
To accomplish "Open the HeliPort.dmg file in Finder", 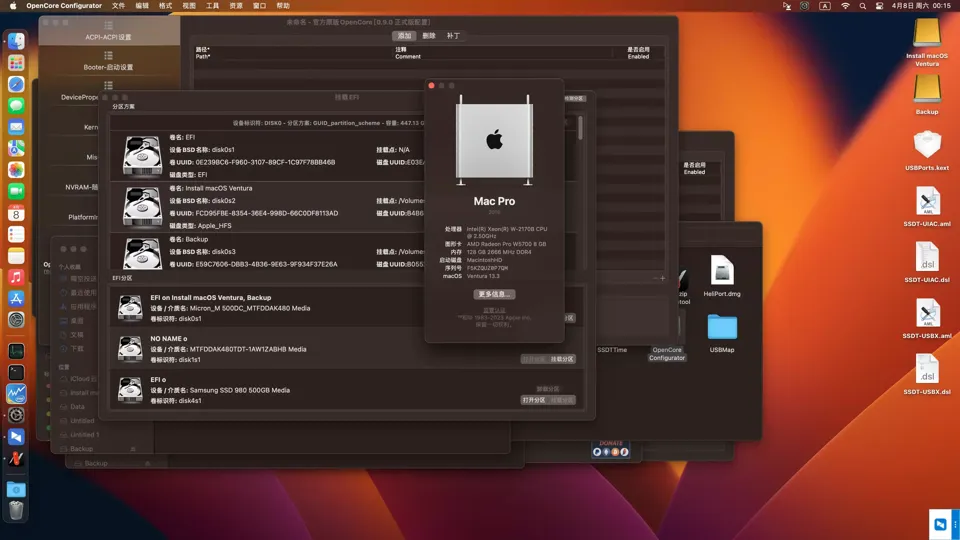I will pos(721,271).
